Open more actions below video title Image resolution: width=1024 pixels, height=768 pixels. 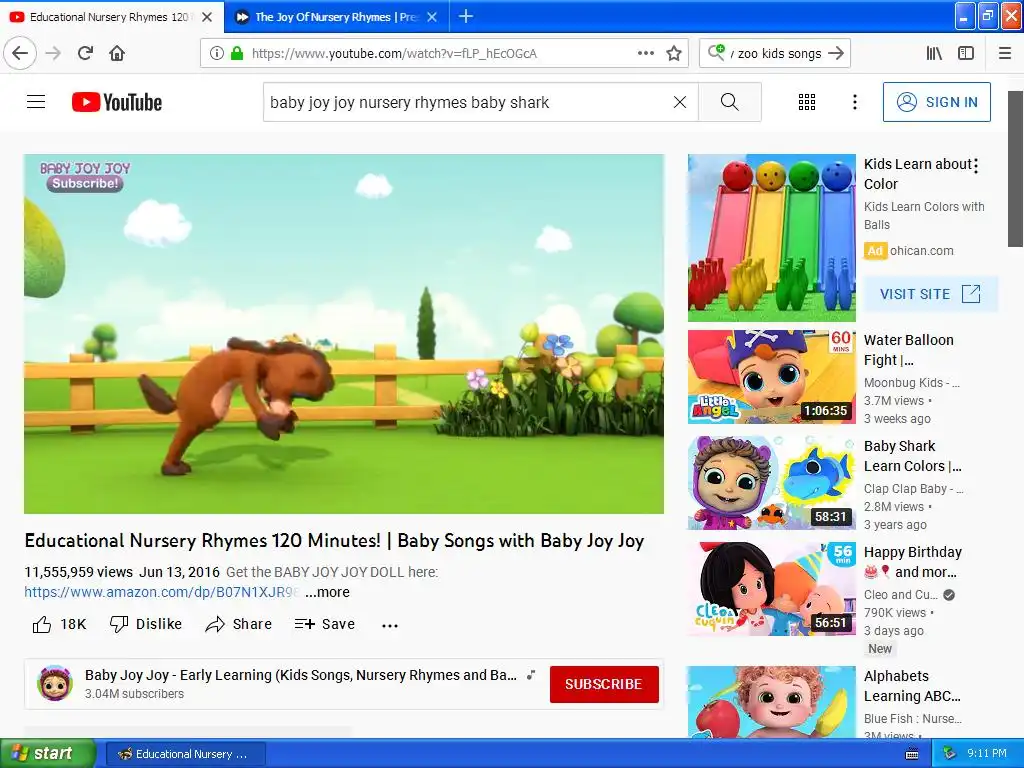tap(390, 625)
